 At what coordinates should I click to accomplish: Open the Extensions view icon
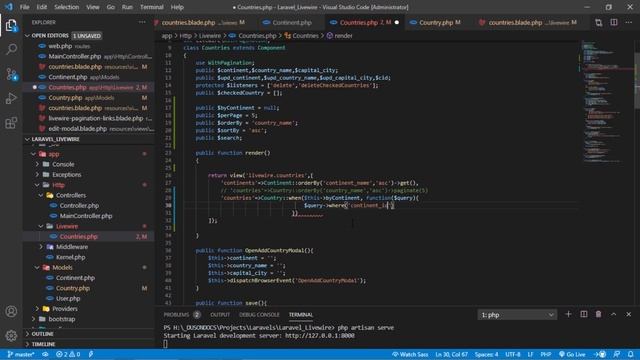tap(11, 123)
